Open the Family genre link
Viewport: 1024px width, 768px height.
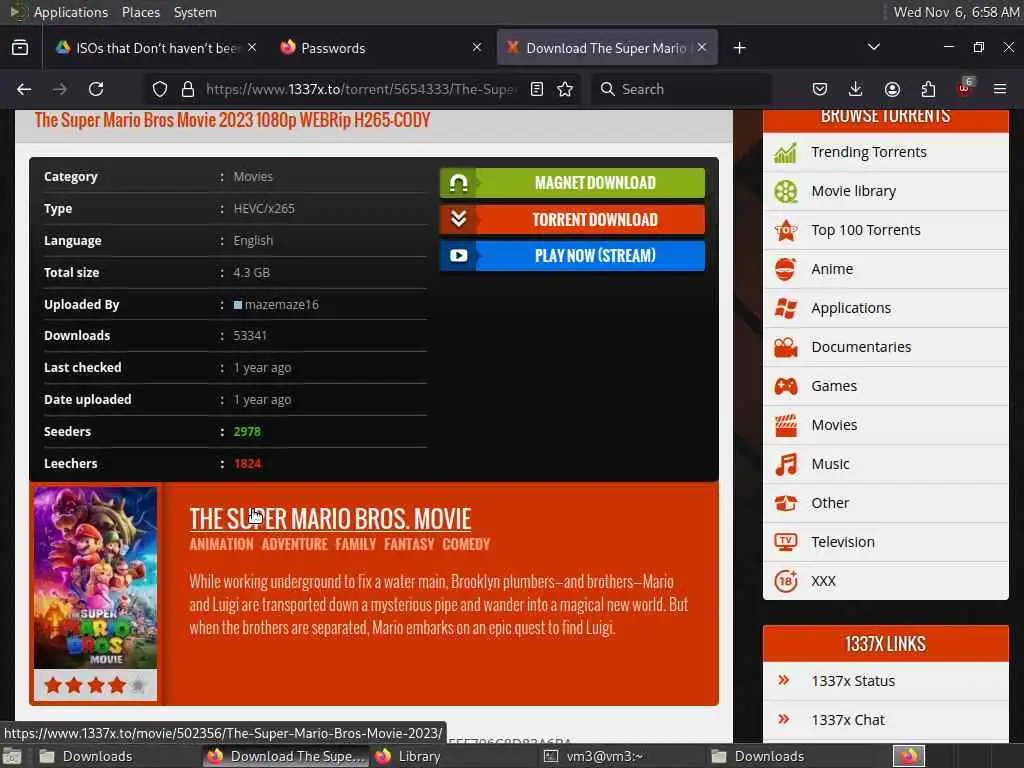point(356,544)
